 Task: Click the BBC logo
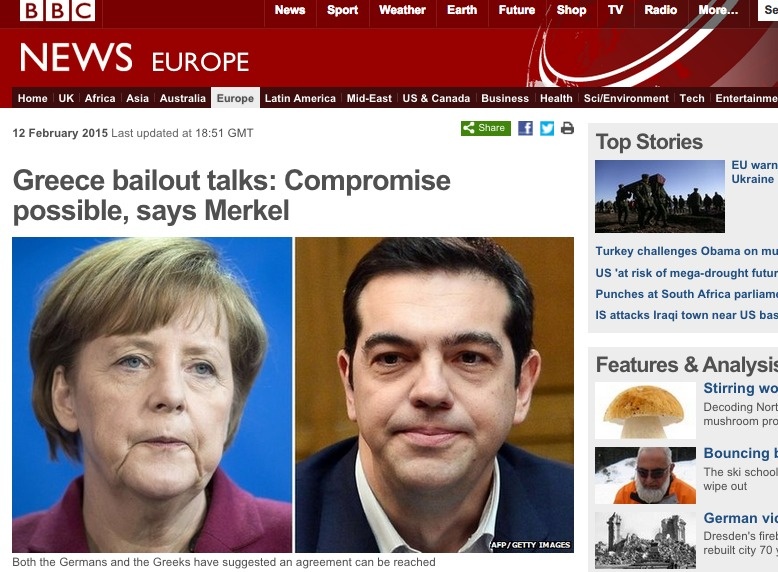[x=57, y=10]
